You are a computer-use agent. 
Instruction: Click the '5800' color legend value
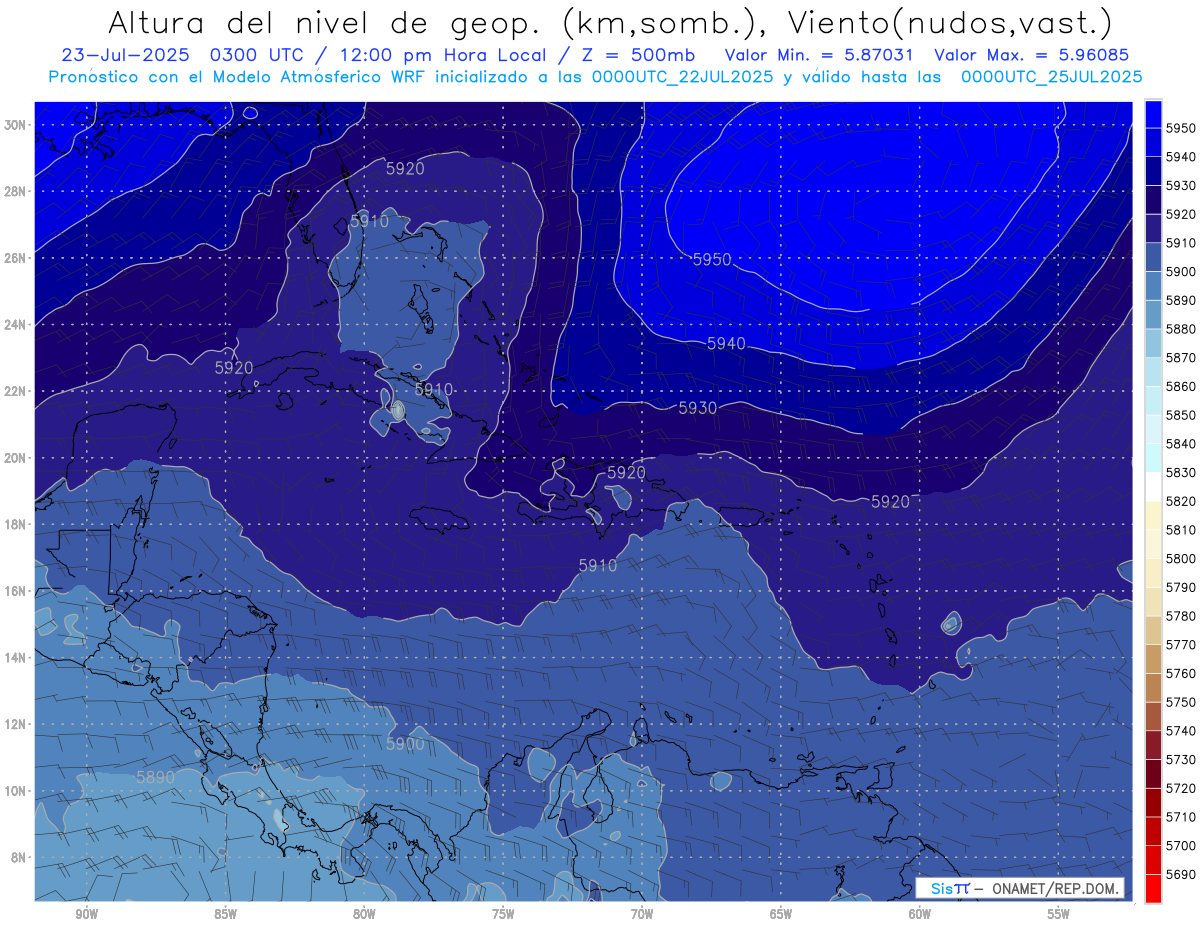tap(1180, 558)
